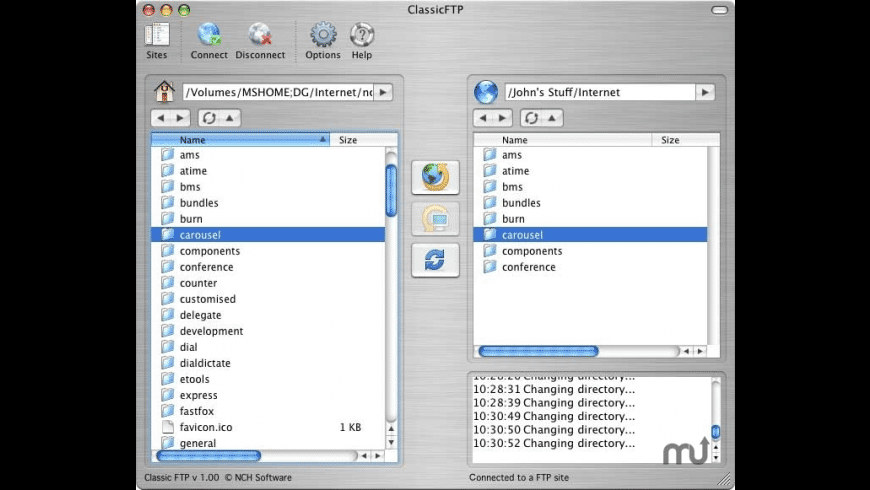Click local list scroll down arrow

[x=391, y=443]
